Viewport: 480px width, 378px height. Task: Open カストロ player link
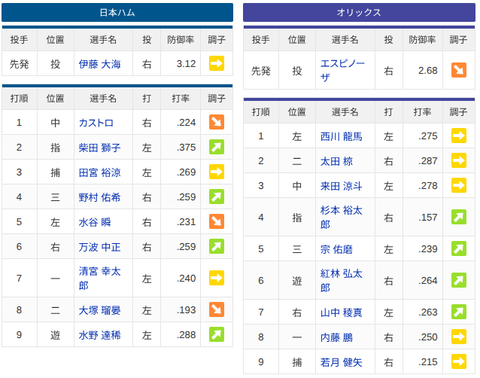point(96,123)
